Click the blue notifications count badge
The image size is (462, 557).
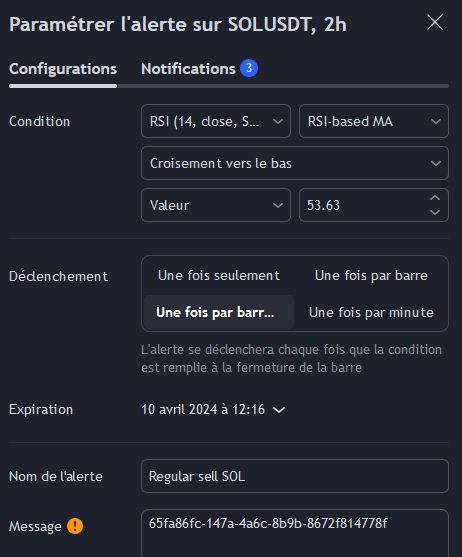coord(249,68)
